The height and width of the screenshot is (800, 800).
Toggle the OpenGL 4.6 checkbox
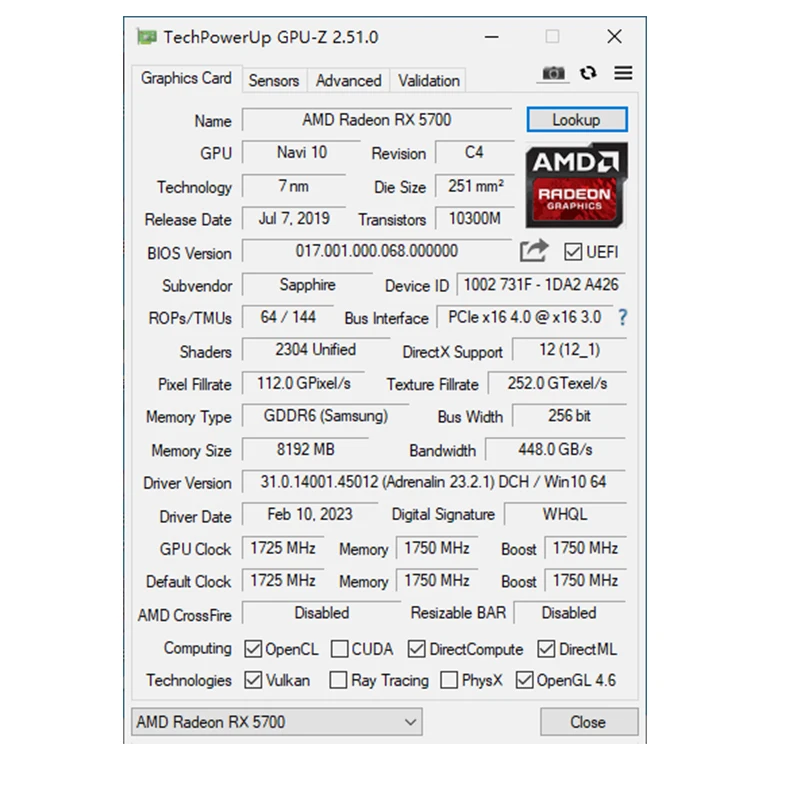point(524,680)
